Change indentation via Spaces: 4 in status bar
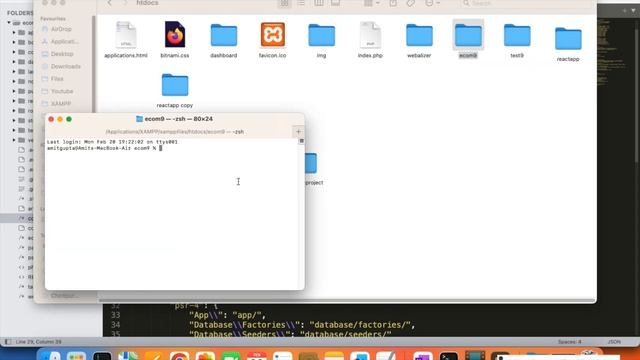This screenshot has height=360, width=640. coord(569,342)
